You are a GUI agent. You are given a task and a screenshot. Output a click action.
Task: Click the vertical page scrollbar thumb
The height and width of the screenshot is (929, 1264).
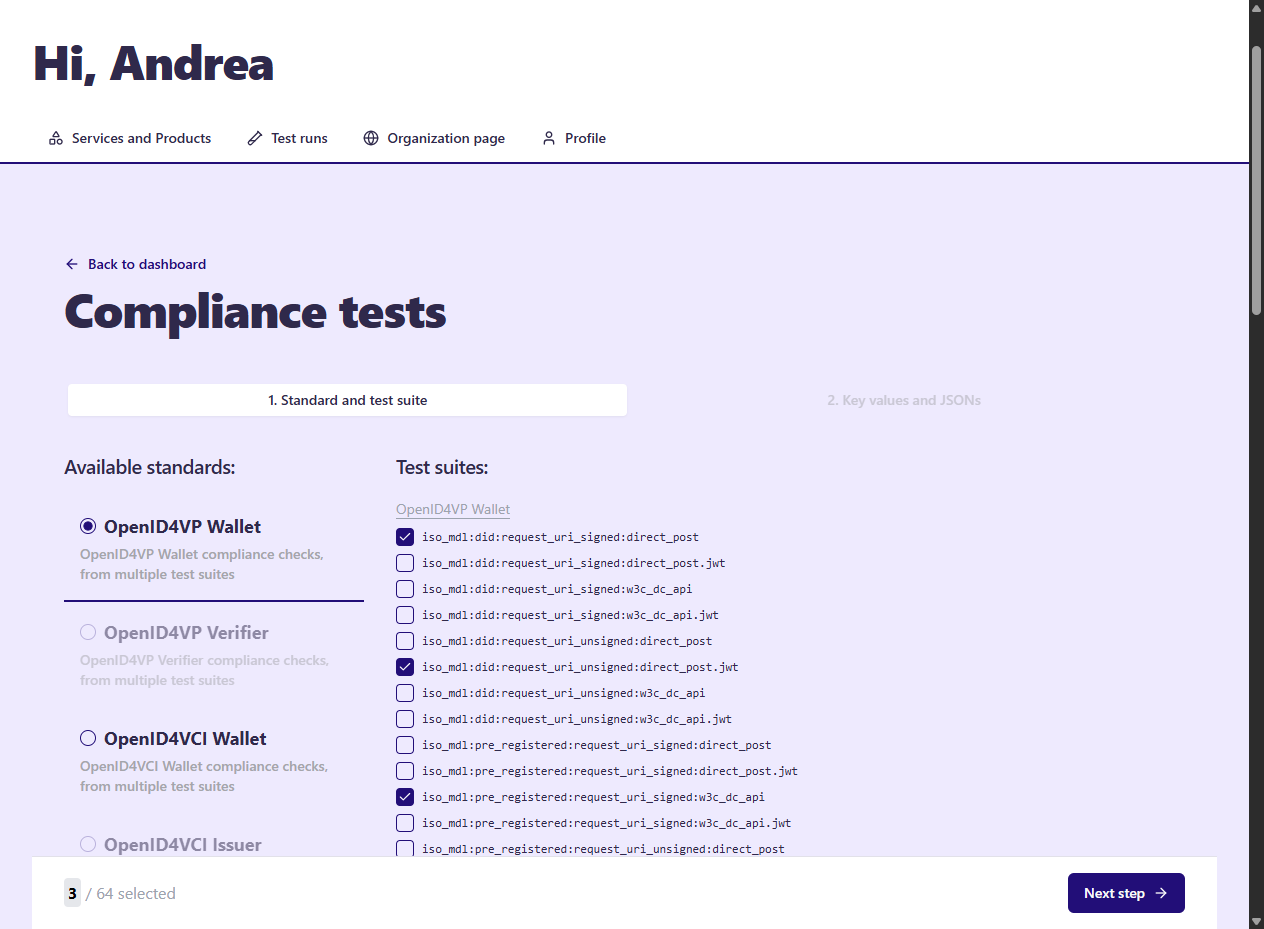1257,180
